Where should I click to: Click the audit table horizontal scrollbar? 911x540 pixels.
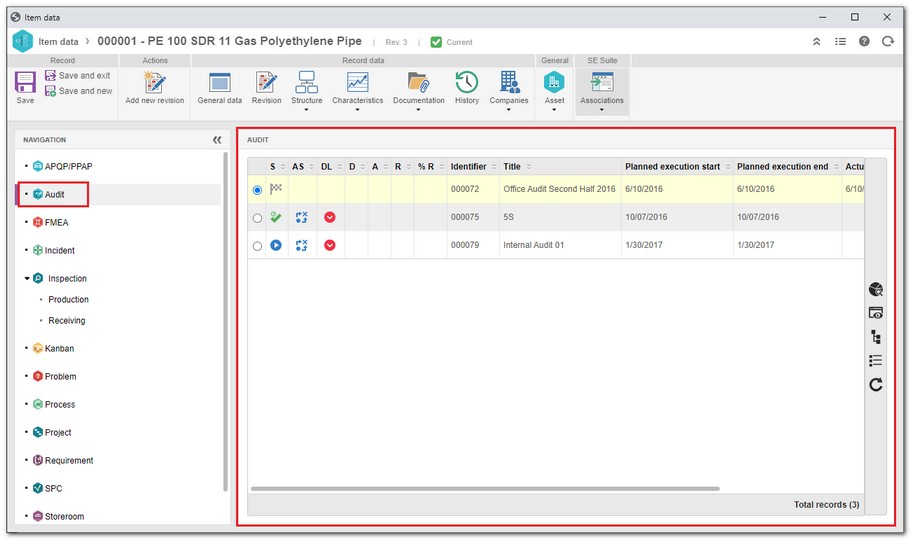pyautogui.click(x=485, y=489)
